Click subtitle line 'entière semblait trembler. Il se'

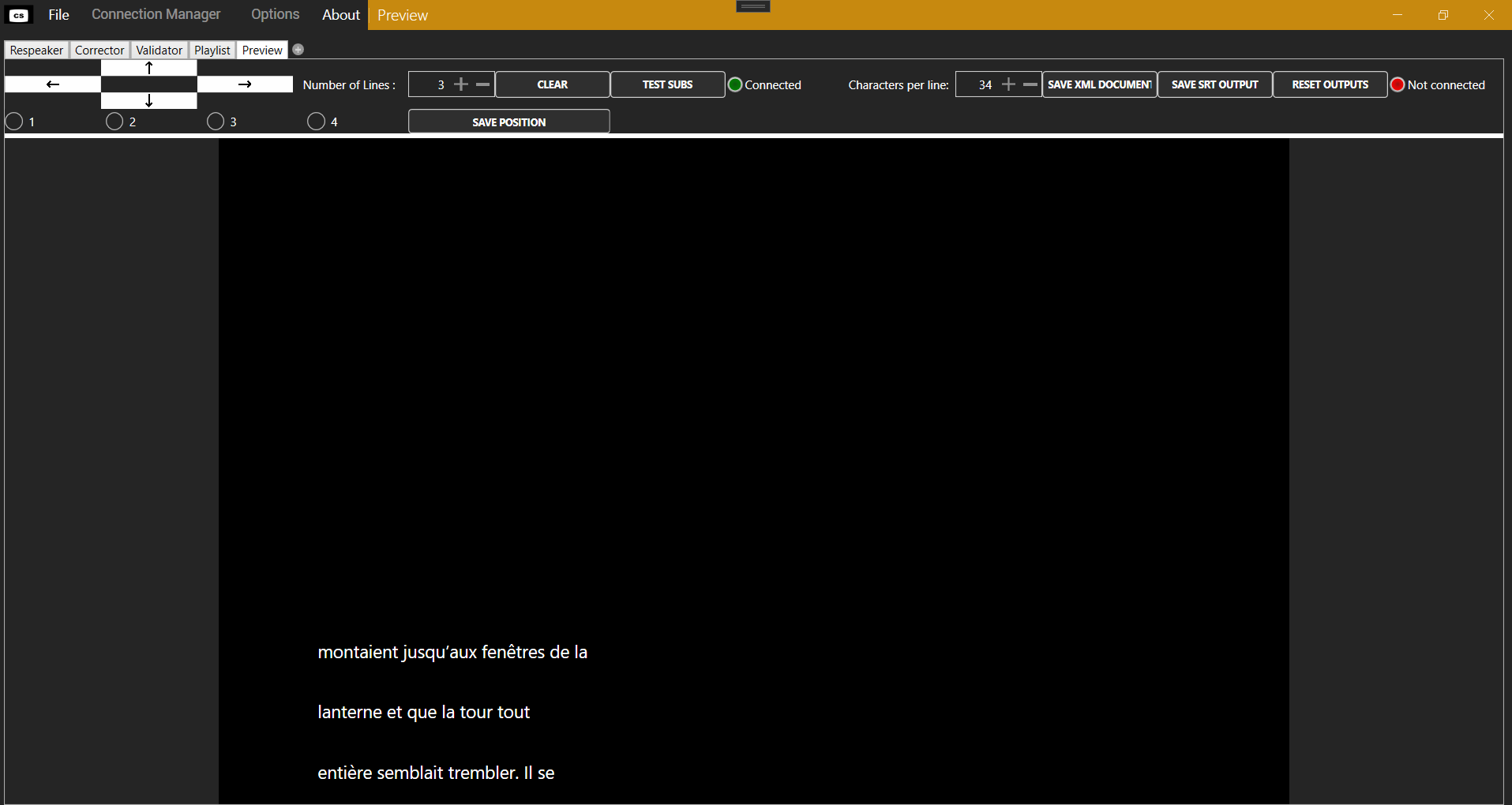[436, 773]
